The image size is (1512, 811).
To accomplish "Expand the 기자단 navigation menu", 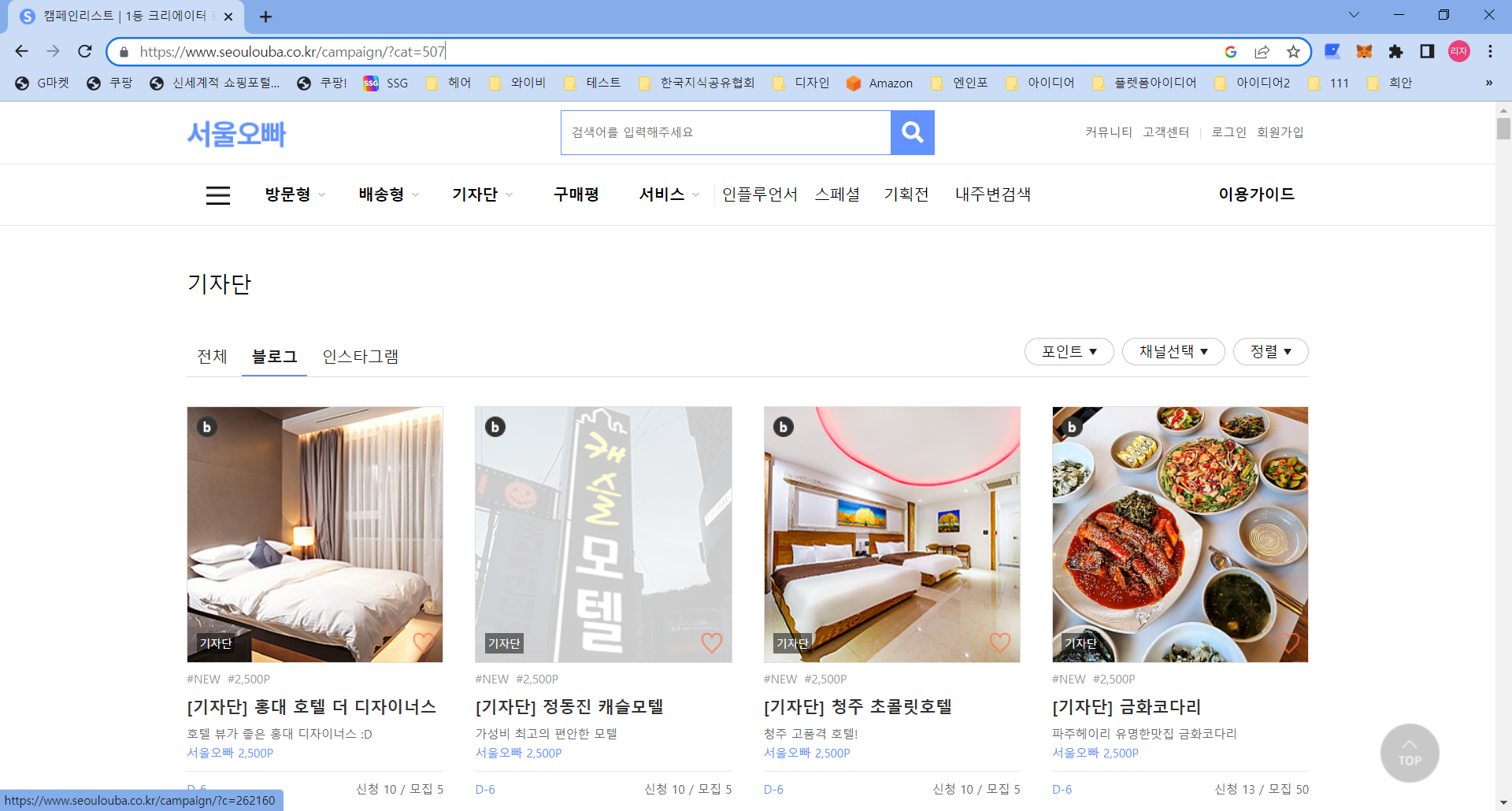I will pyautogui.click(x=483, y=194).
